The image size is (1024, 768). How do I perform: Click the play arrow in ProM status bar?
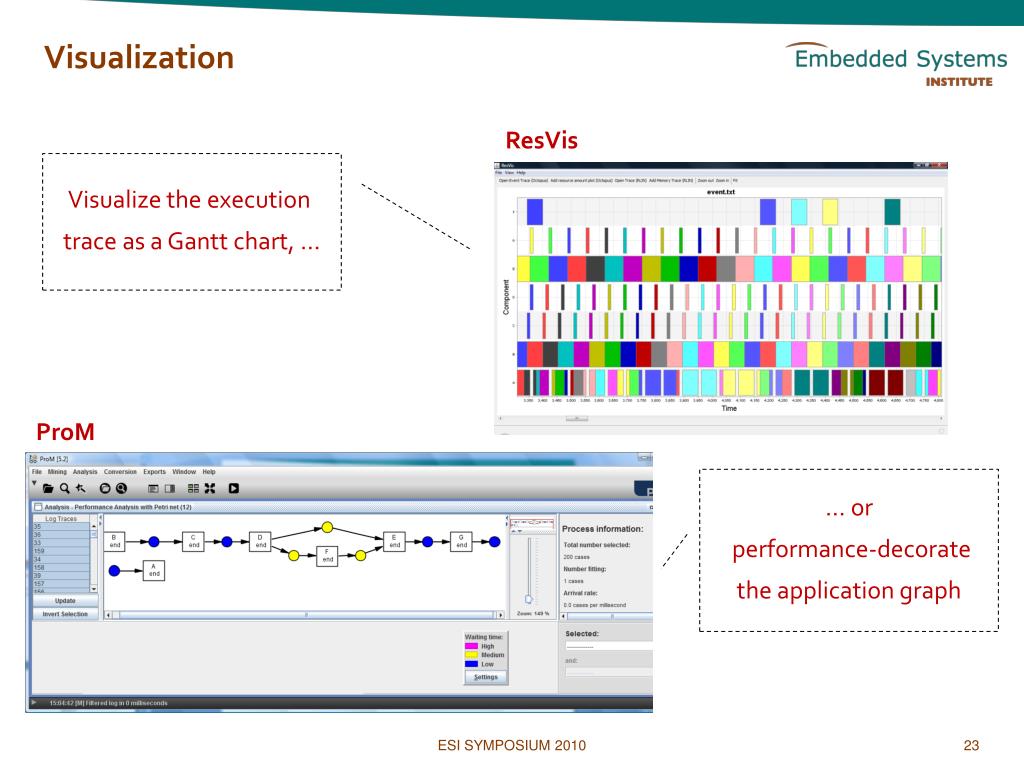click(x=34, y=703)
